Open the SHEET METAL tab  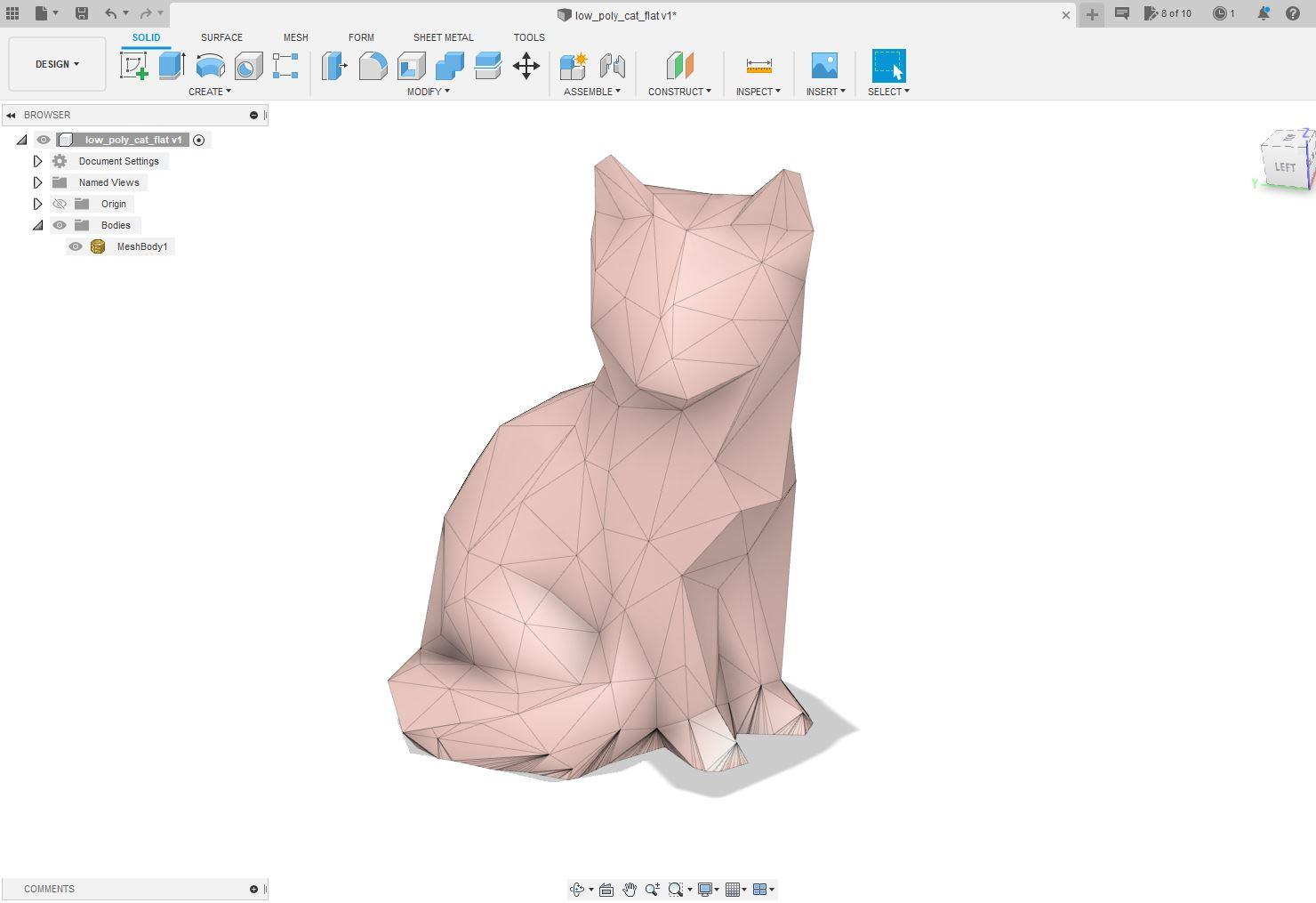coord(443,37)
